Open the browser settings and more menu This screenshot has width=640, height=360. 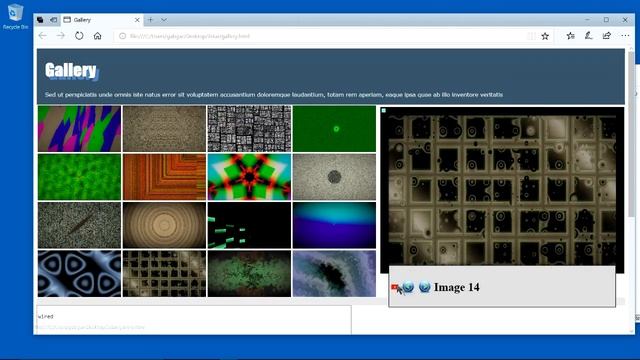(625, 36)
